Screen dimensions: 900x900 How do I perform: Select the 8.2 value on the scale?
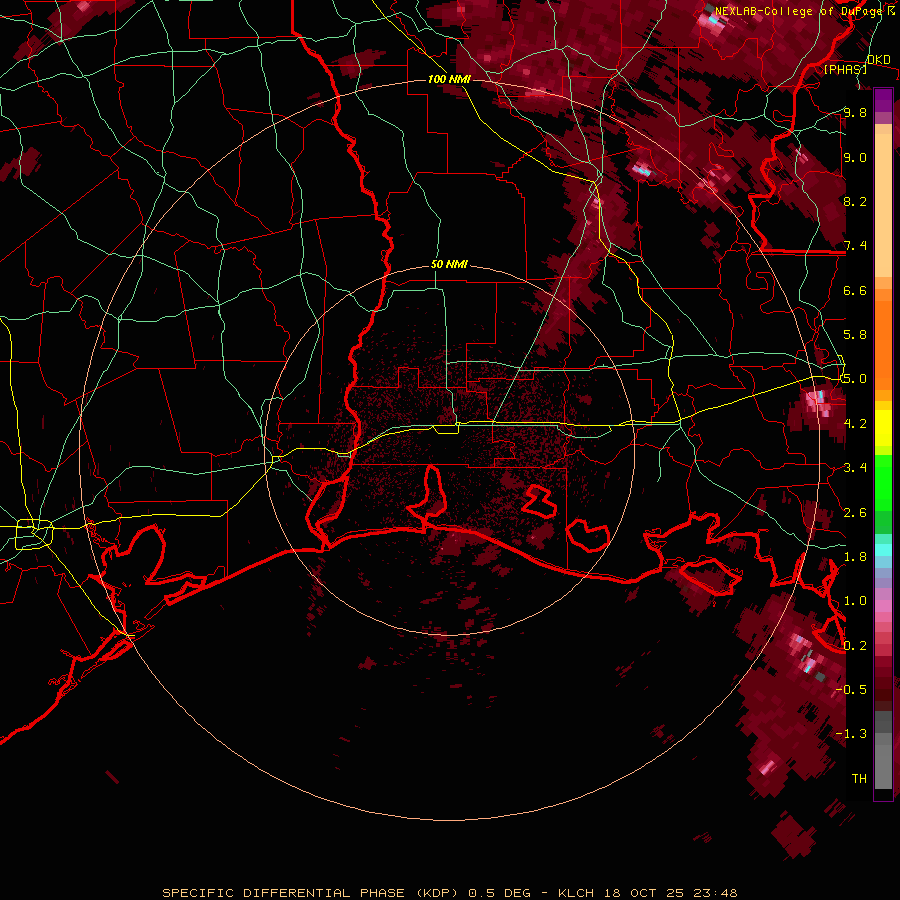[x=855, y=201]
